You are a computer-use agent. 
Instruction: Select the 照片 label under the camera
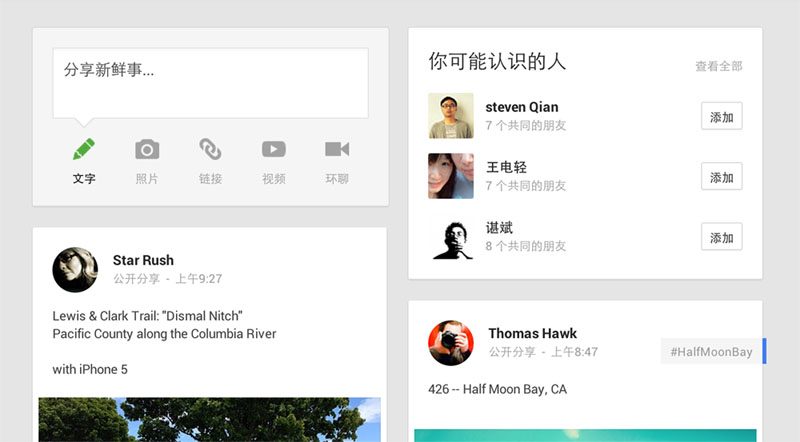(x=147, y=179)
